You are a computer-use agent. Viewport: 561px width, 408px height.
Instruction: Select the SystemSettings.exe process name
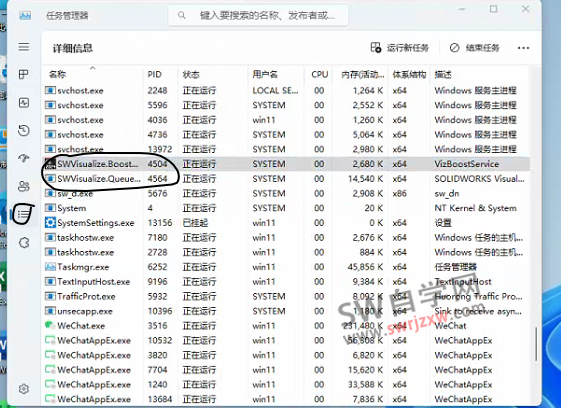point(96,223)
